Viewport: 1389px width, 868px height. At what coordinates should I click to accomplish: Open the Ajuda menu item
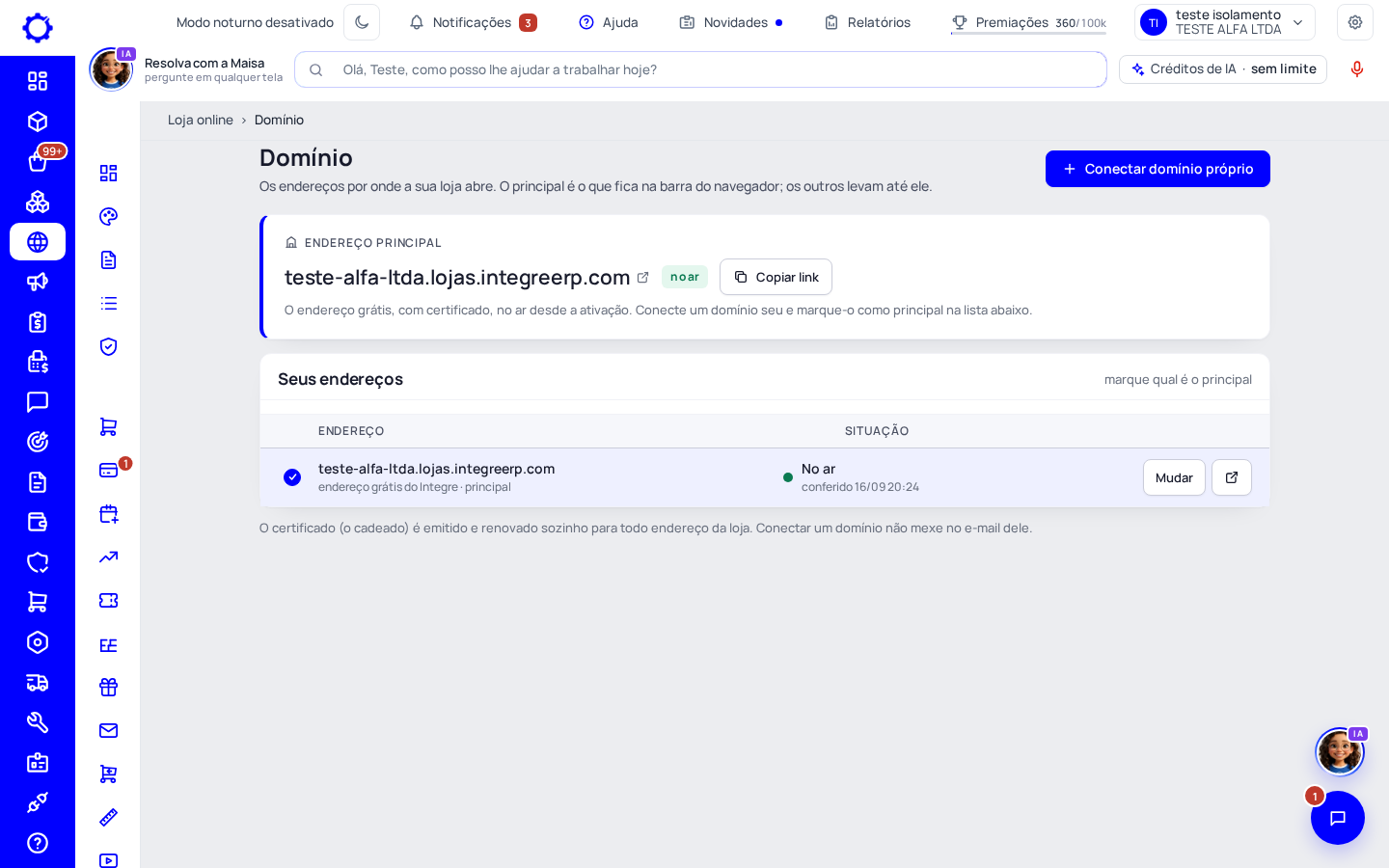pyautogui.click(x=609, y=22)
